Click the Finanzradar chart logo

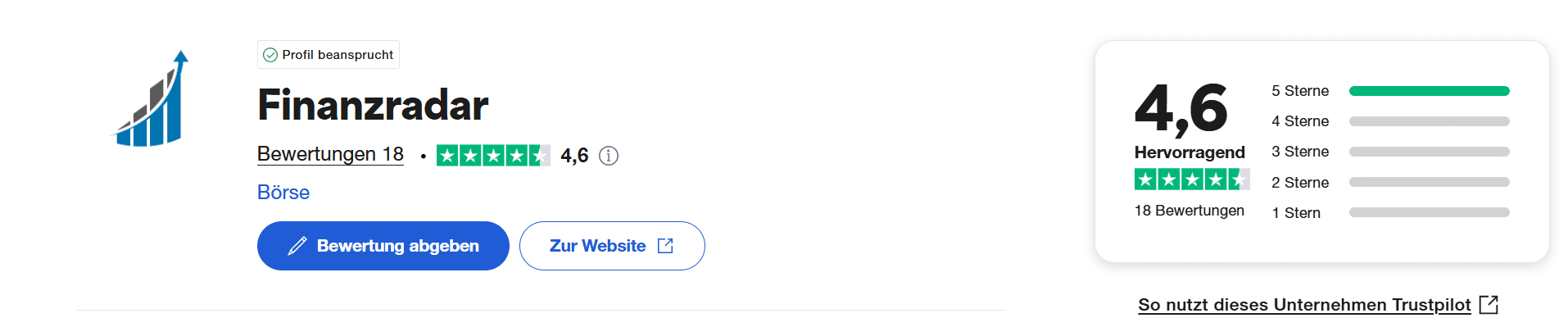tap(151, 99)
